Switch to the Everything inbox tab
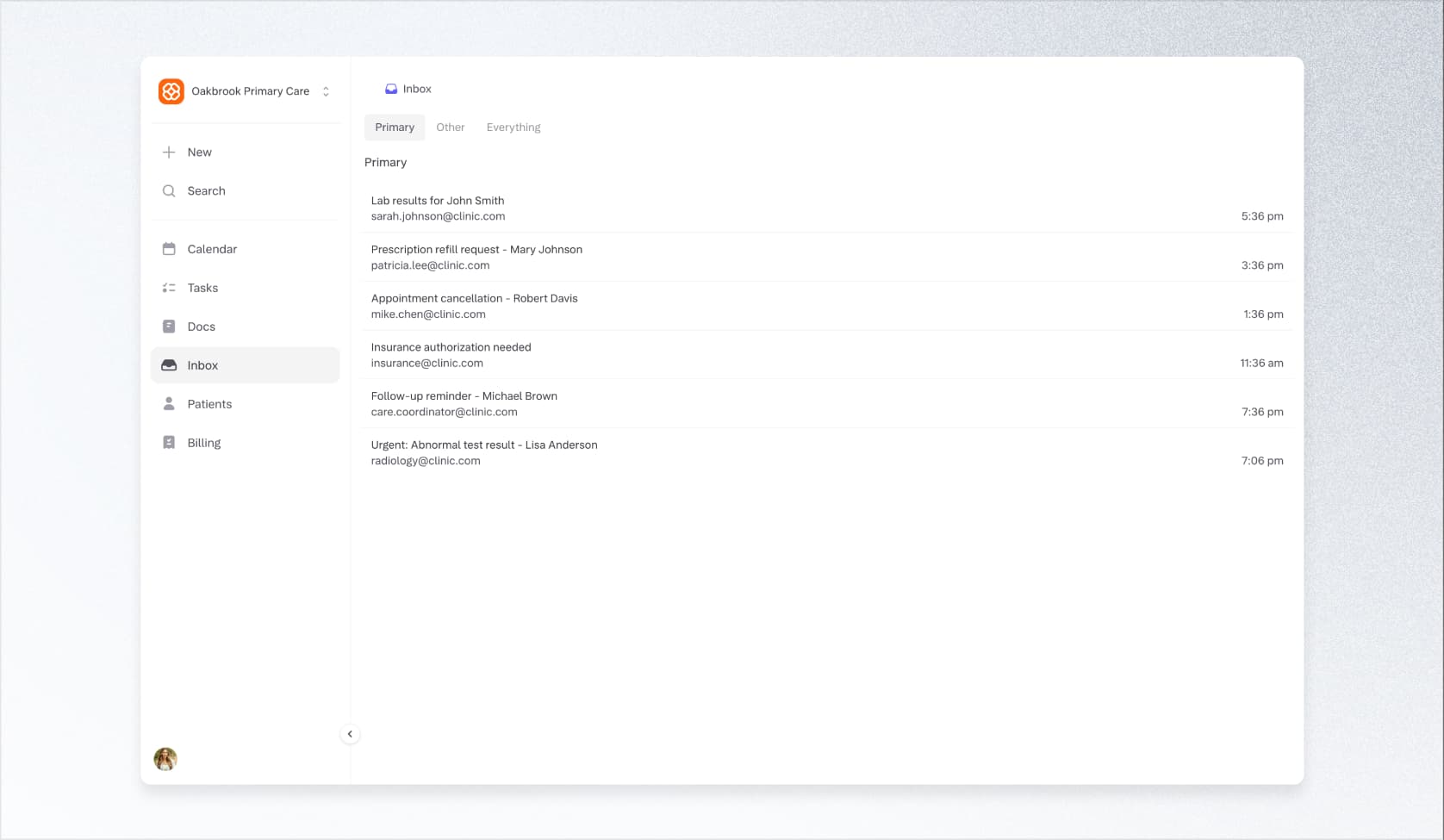 pyautogui.click(x=513, y=128)
